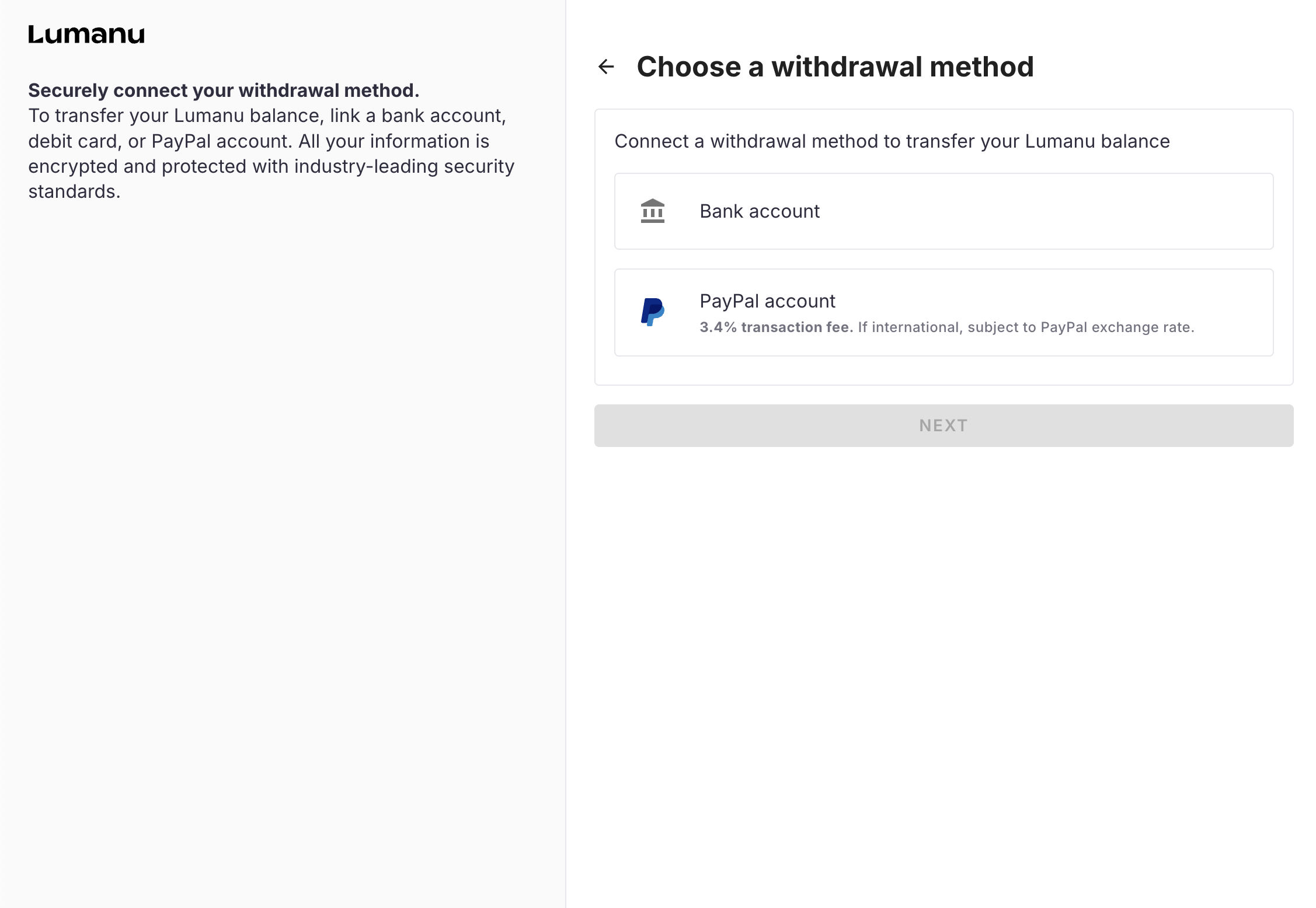
Task: Click the Lumanu logo
Action: click(86, 34)
